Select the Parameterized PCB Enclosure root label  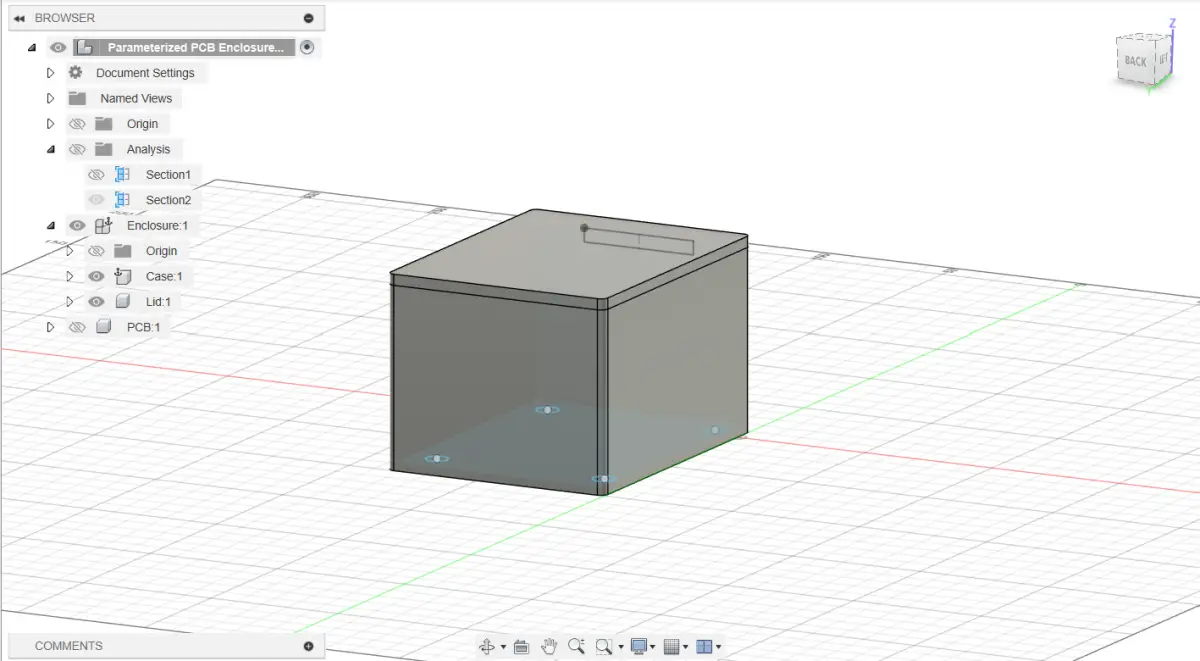(196, 47)
